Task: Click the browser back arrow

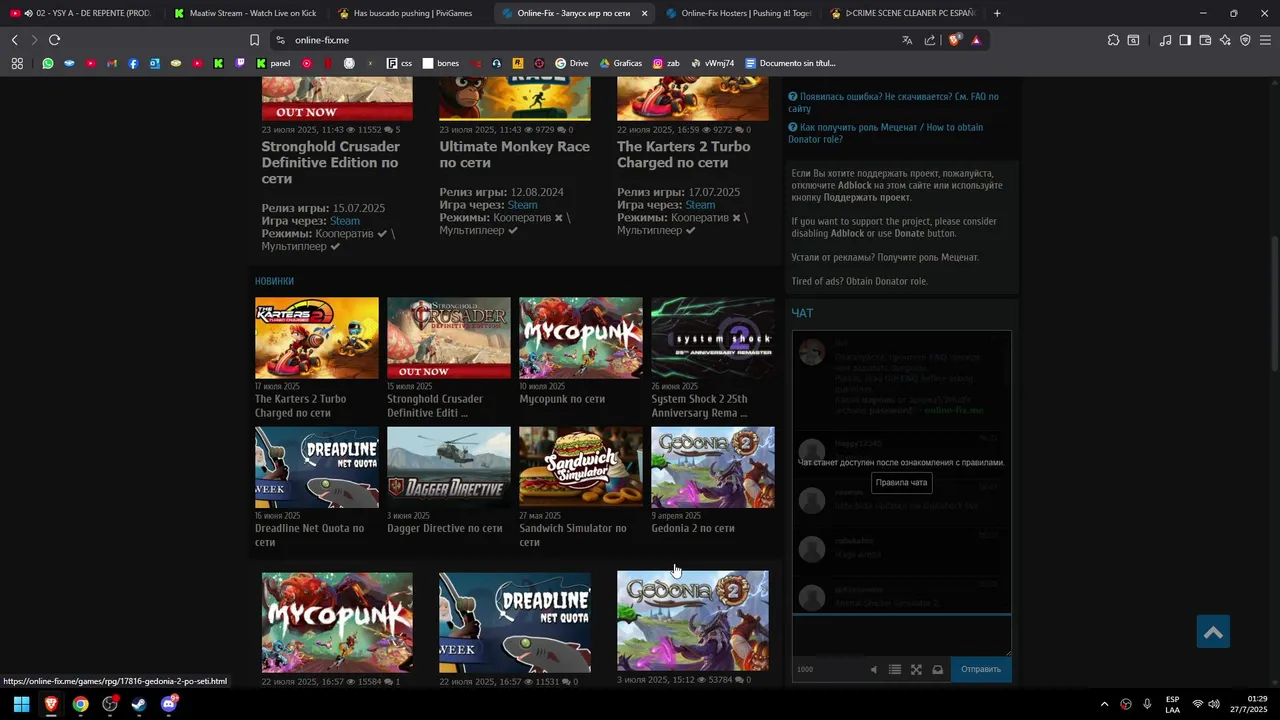Action: click(15, 40)
